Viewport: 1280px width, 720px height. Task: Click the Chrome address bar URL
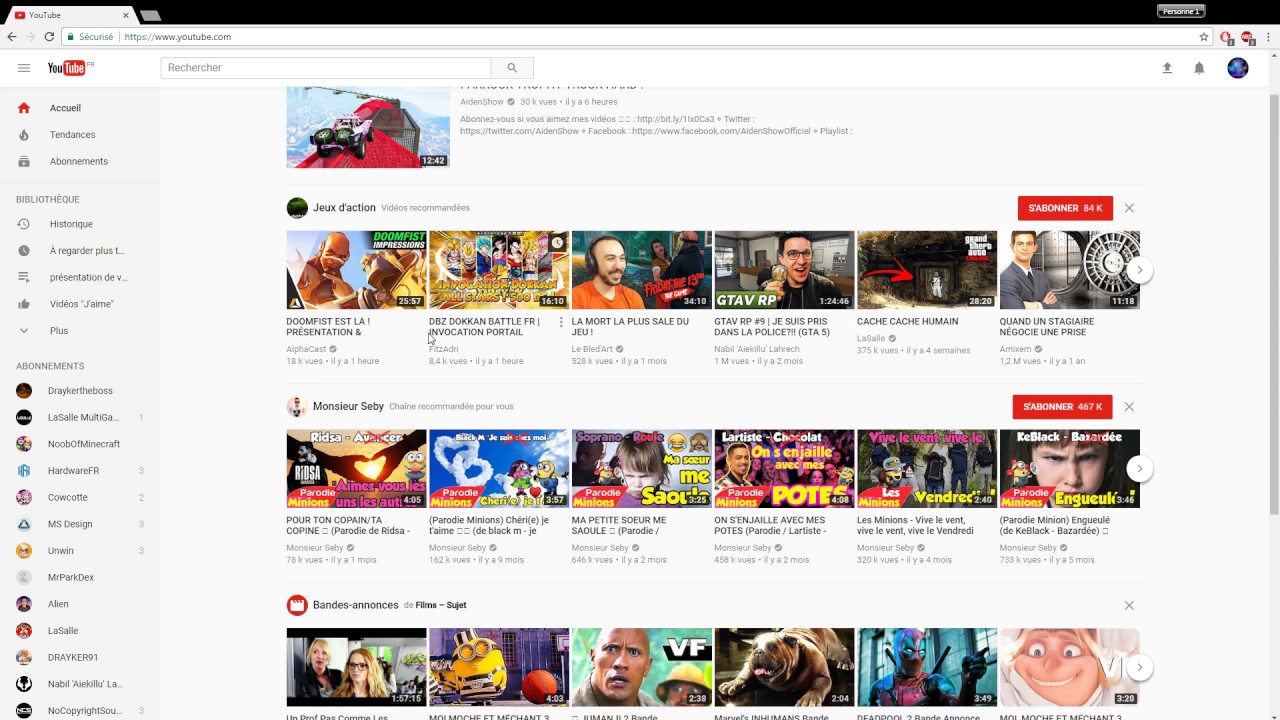178,37
